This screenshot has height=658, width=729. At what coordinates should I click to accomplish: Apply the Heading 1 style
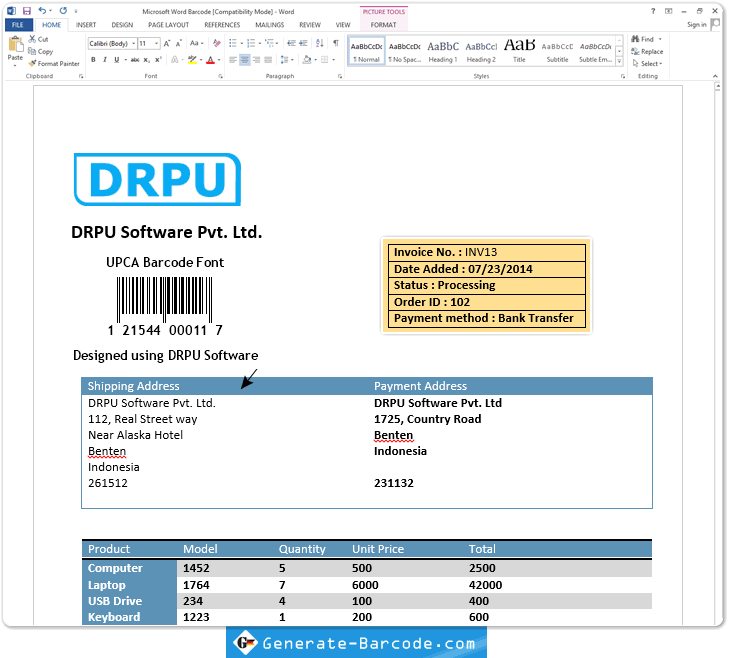point(443,51)
